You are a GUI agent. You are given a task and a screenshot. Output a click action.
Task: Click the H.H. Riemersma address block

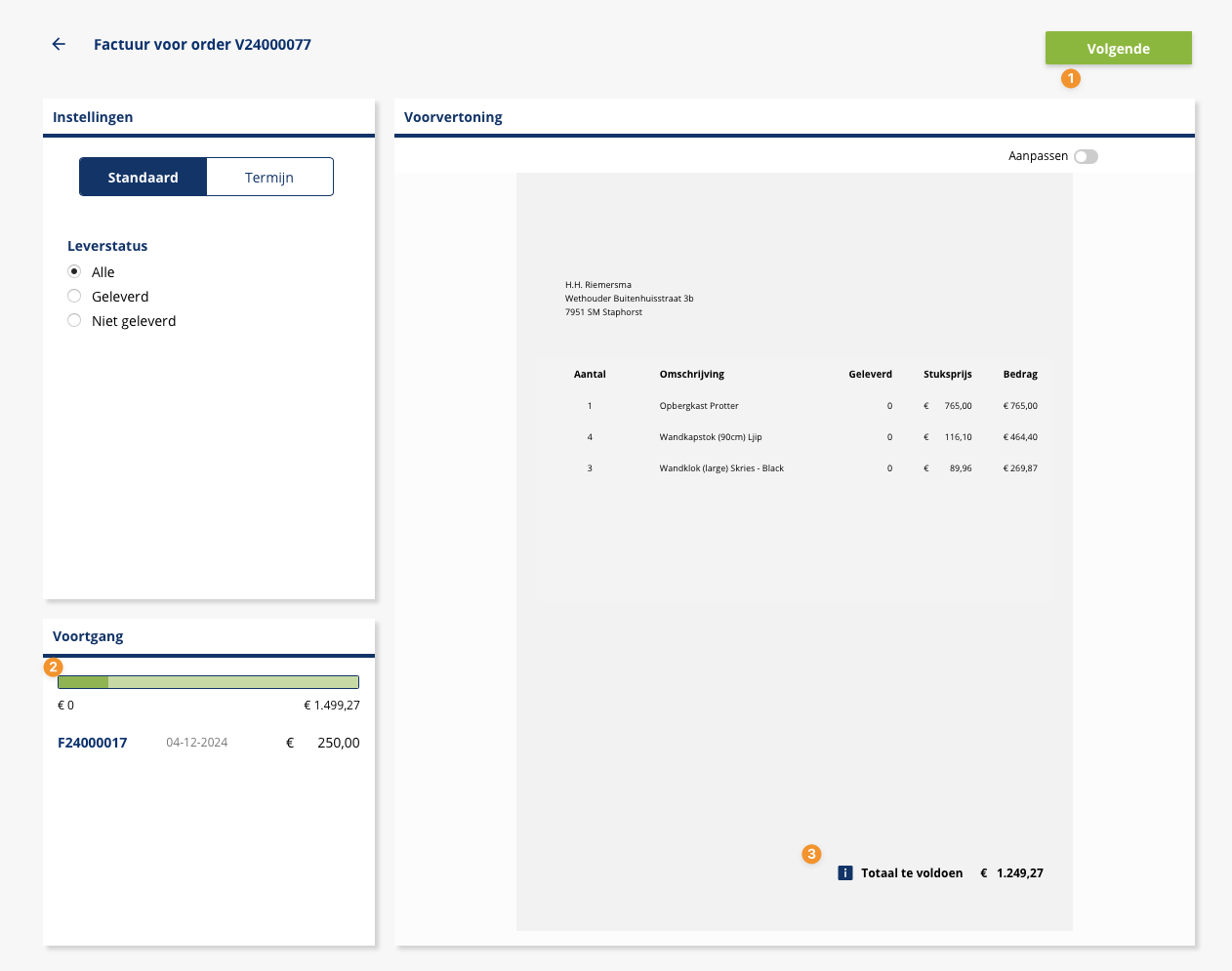click(629, 299)
